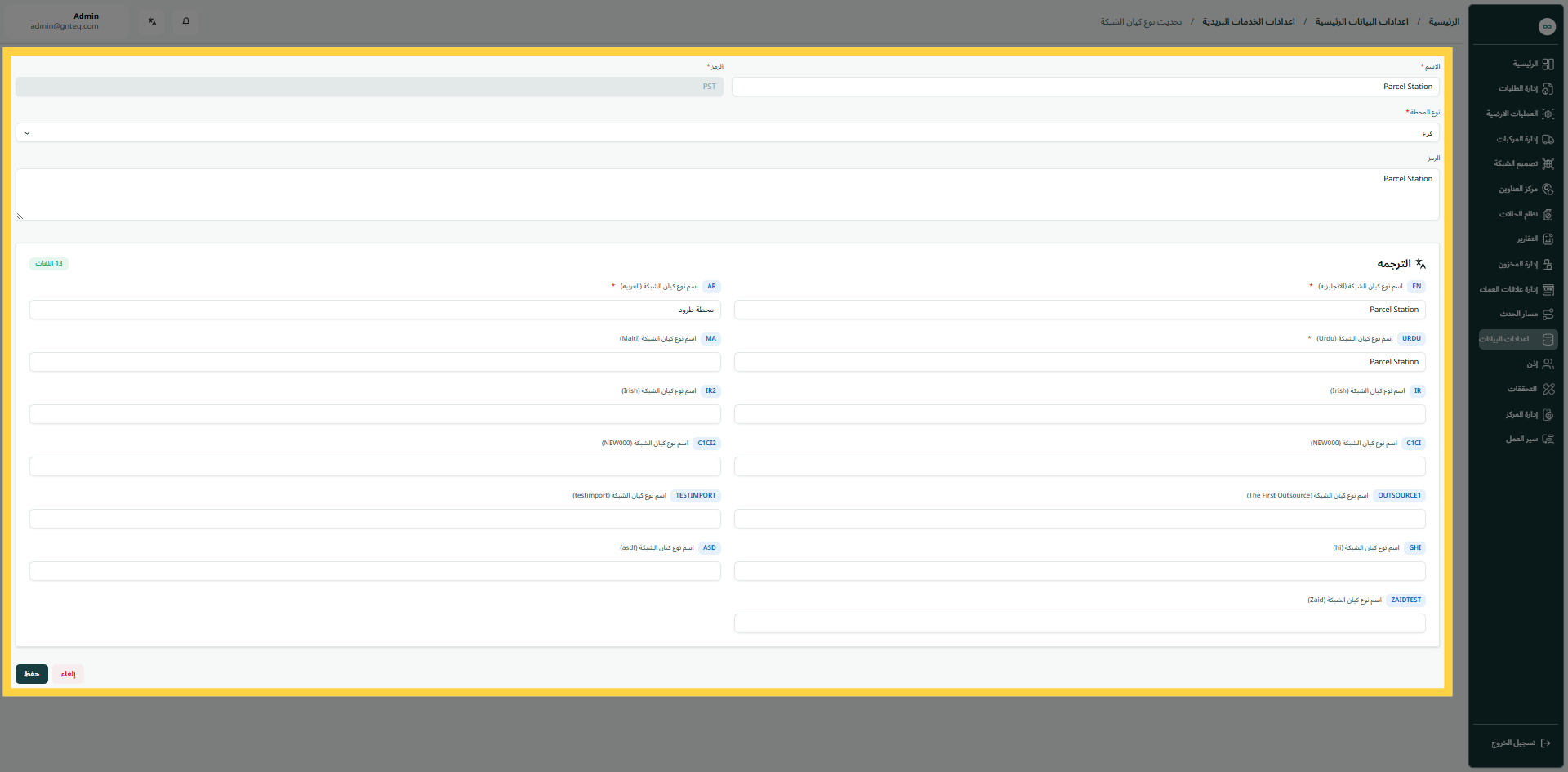Screen dimensions: 1568x772
Task: Click the logout (تسجيل الخروج) icon
Action: 1545,743
